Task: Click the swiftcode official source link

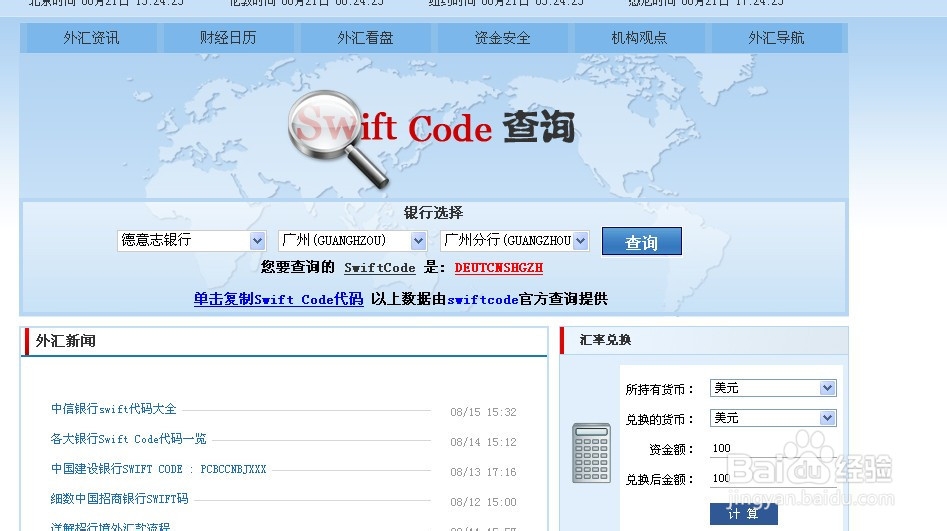Action: pyautogui.click(x=483, y=299)
